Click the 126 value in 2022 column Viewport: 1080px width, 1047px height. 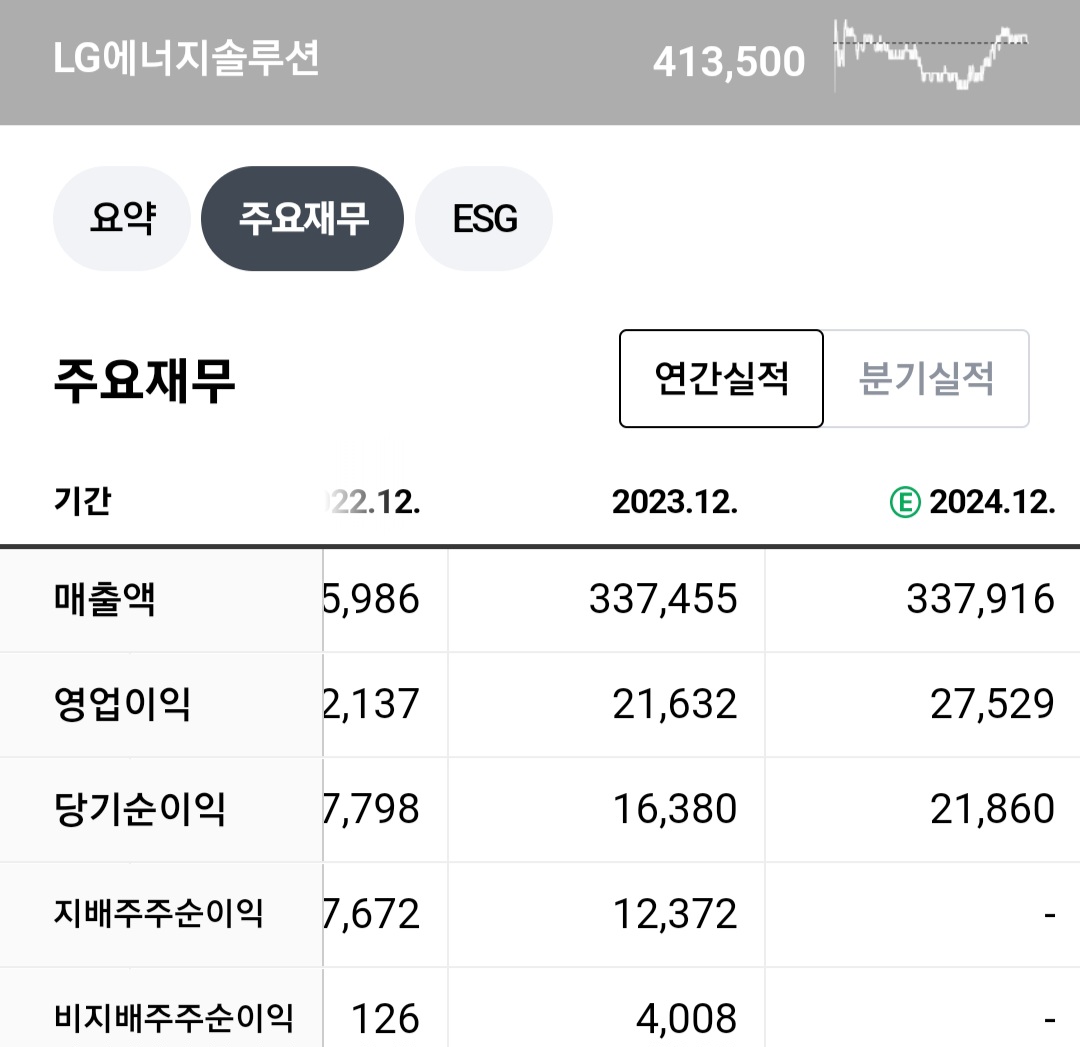point(385,1019)
